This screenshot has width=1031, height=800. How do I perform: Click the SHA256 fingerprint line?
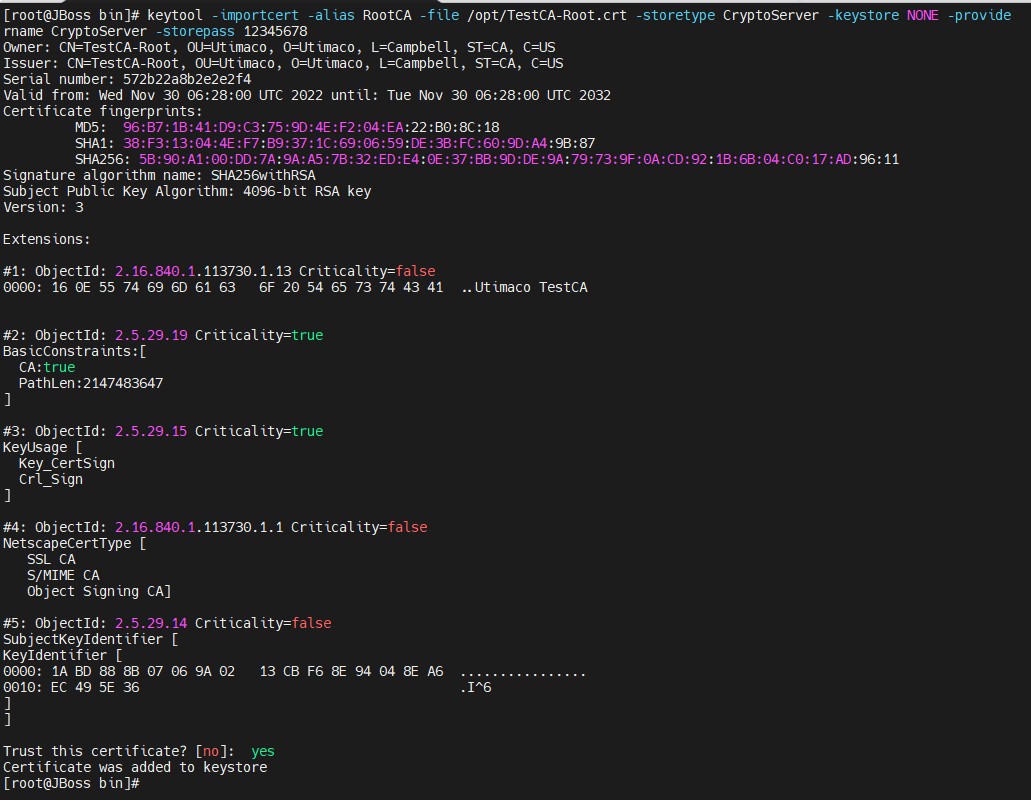click(487, 159)
